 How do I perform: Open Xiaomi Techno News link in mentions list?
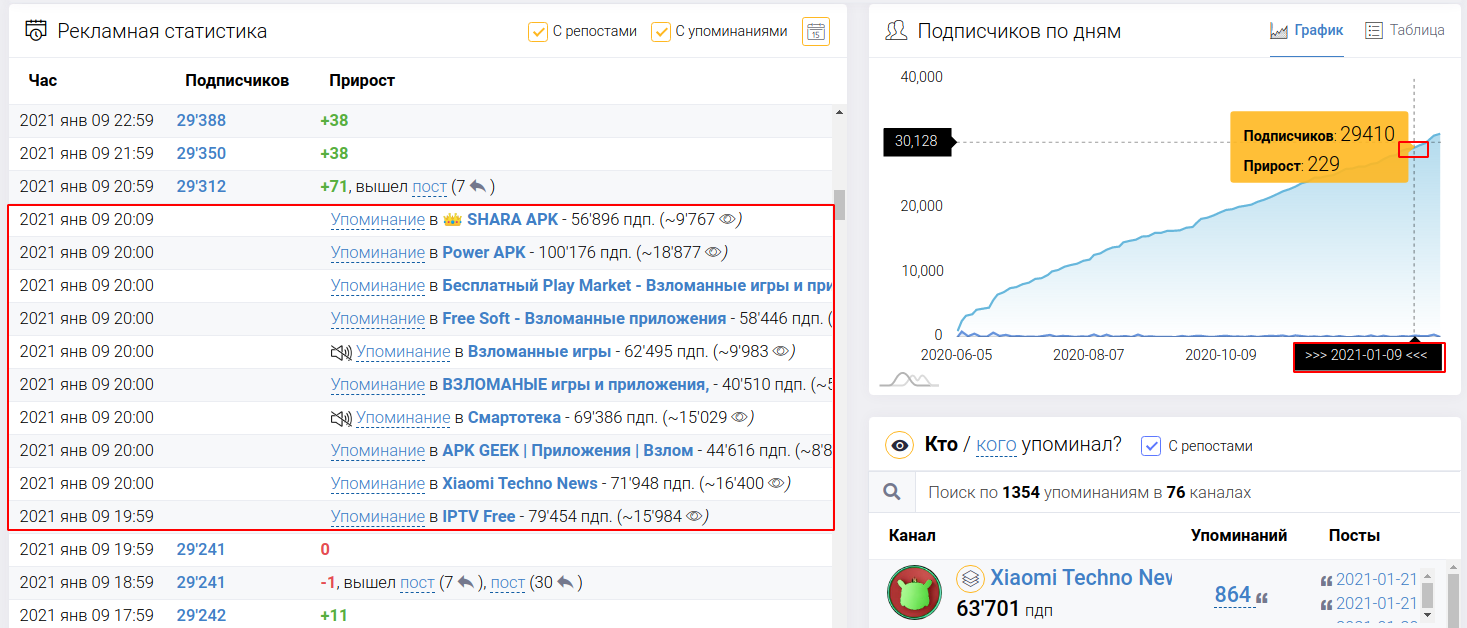tap(520, 483)
